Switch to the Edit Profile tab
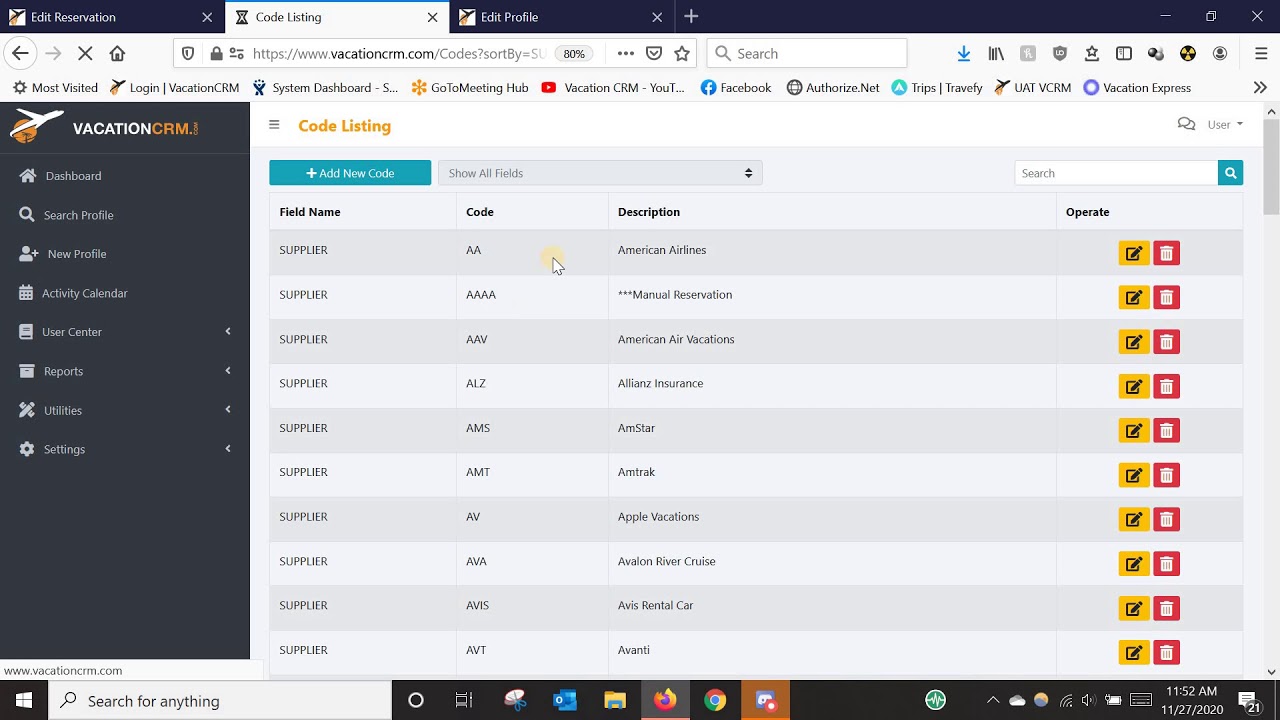Viewport: 1280px width, 720px height. pos(560,17)
